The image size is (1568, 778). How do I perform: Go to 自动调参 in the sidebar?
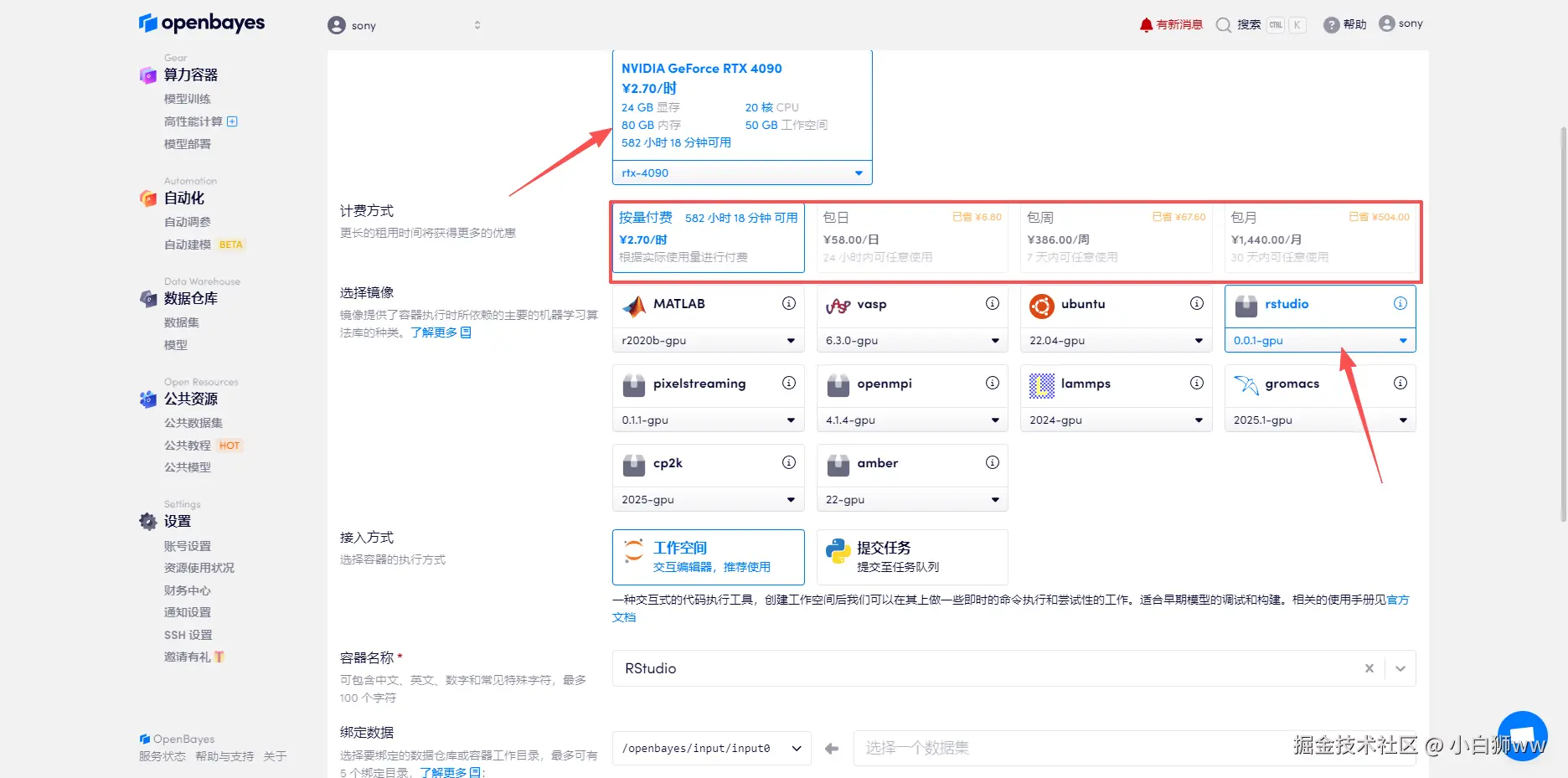tap(188, 222)
